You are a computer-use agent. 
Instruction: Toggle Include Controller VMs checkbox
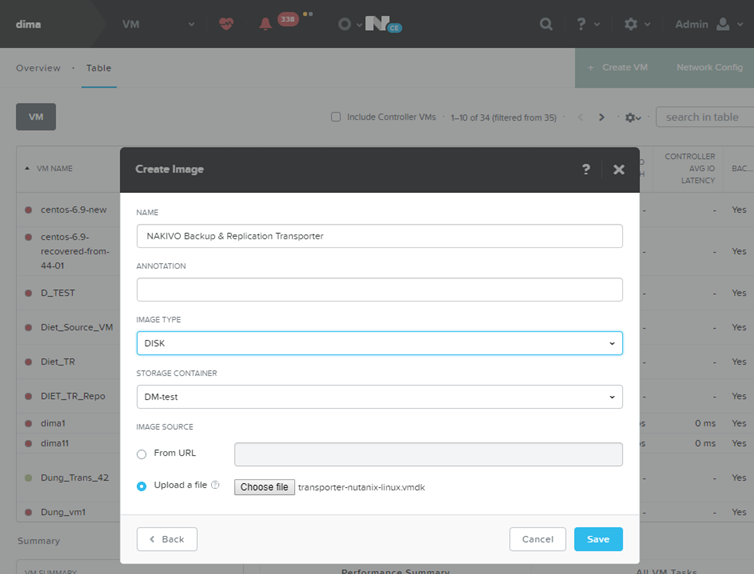[x=336, y=117]
